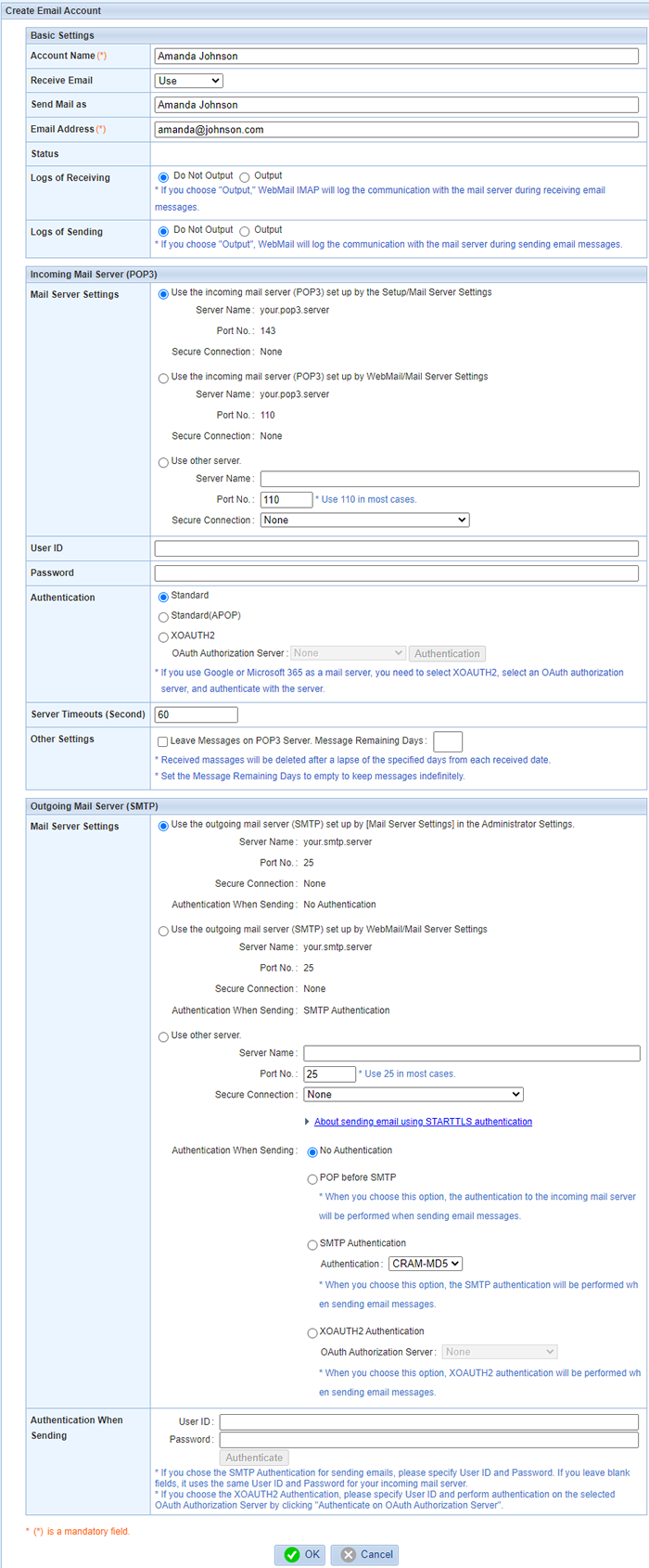Click the Port No. value 143
This screenshot has height=1568, width=649.
point(268,331)
